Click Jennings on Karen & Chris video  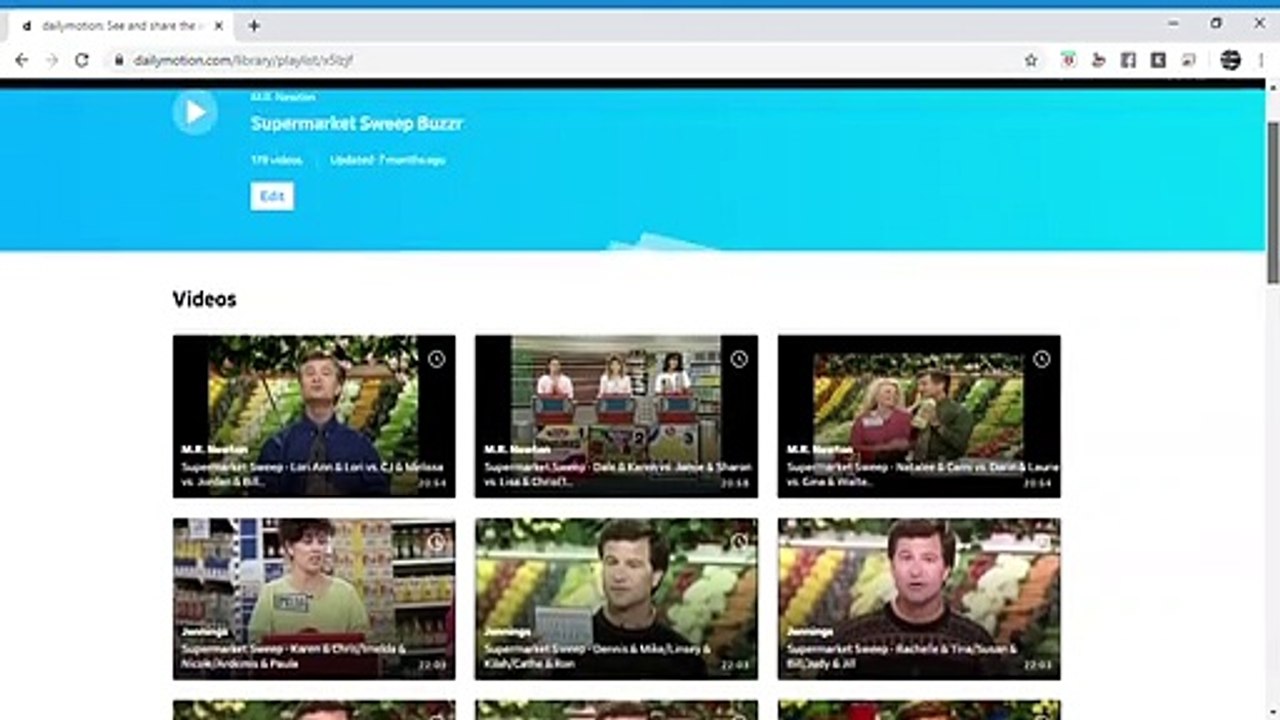(205, 633)
